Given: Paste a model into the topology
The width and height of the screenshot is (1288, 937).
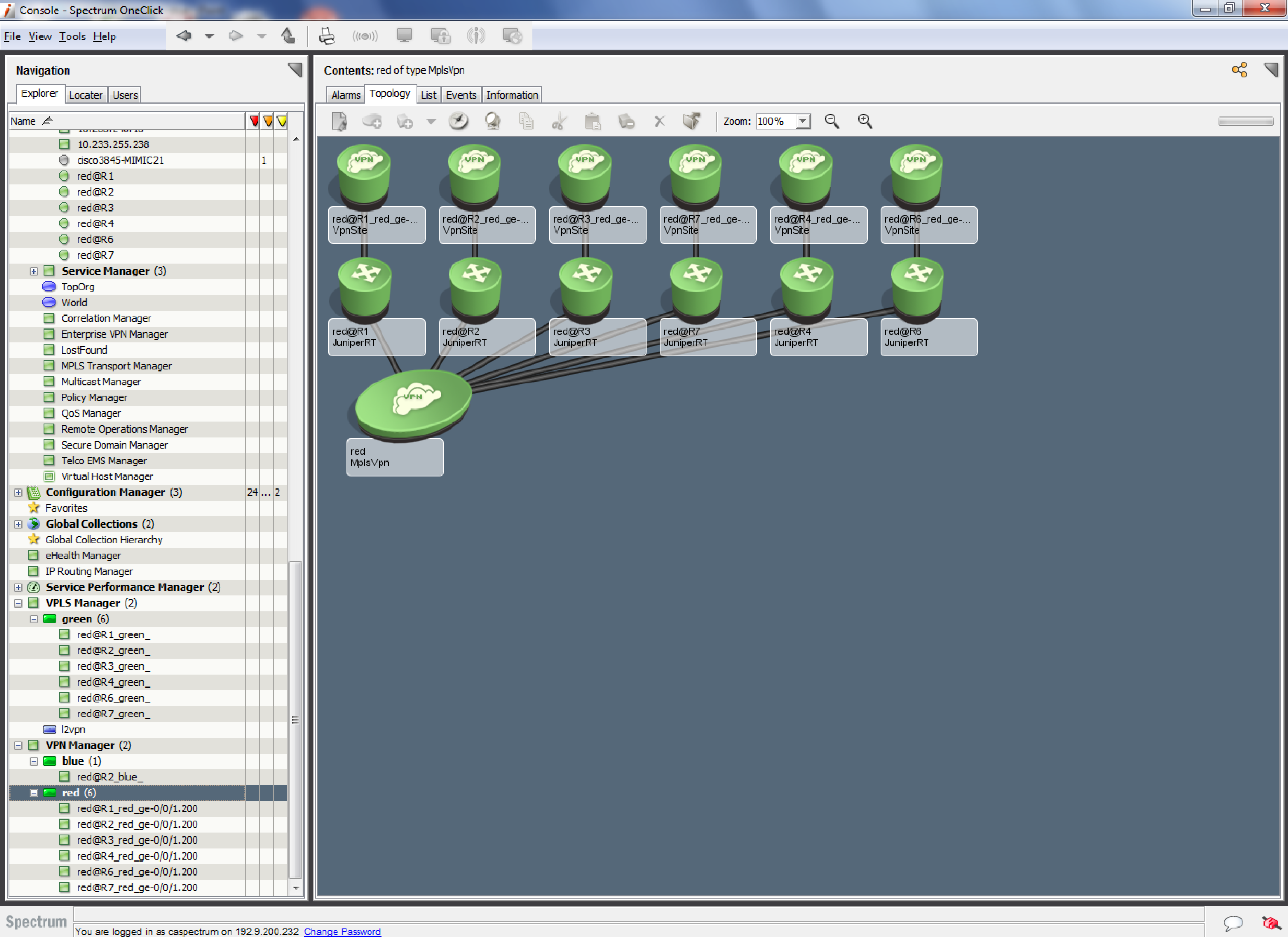Looking at the screenshot, I should point(593,121).
